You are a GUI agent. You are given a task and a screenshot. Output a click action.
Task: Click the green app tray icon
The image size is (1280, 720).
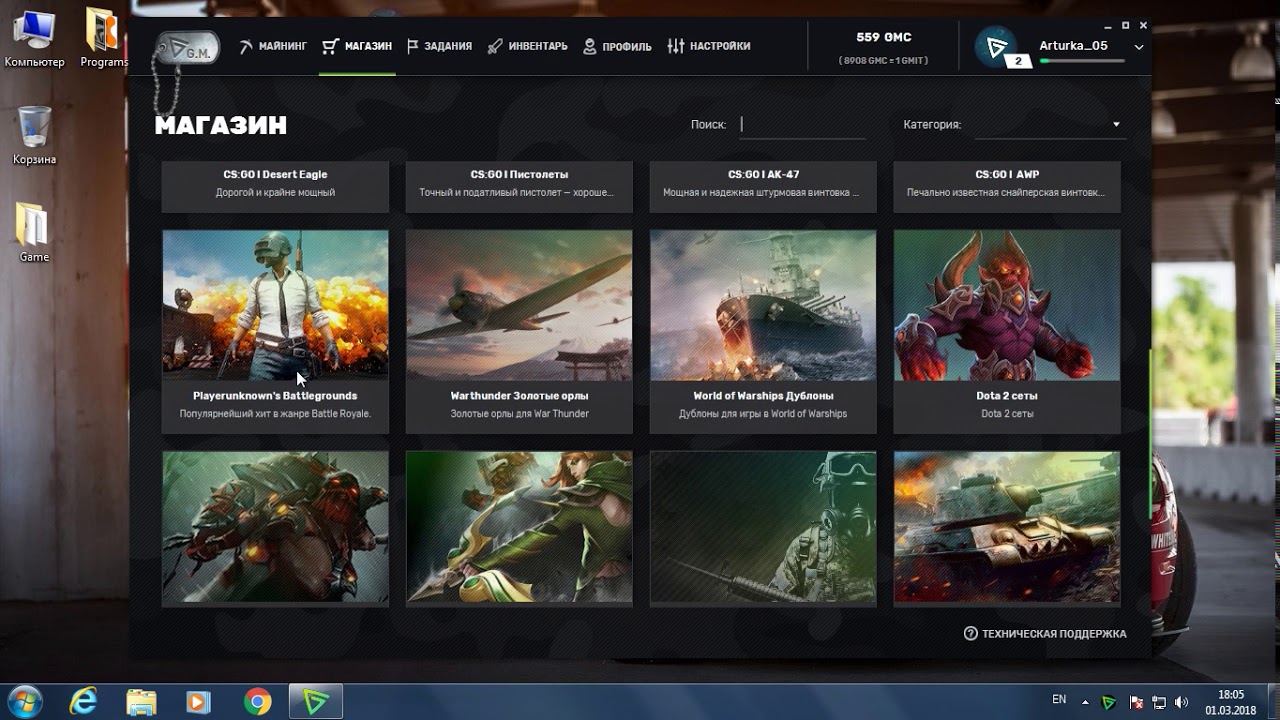[1109, 702]
